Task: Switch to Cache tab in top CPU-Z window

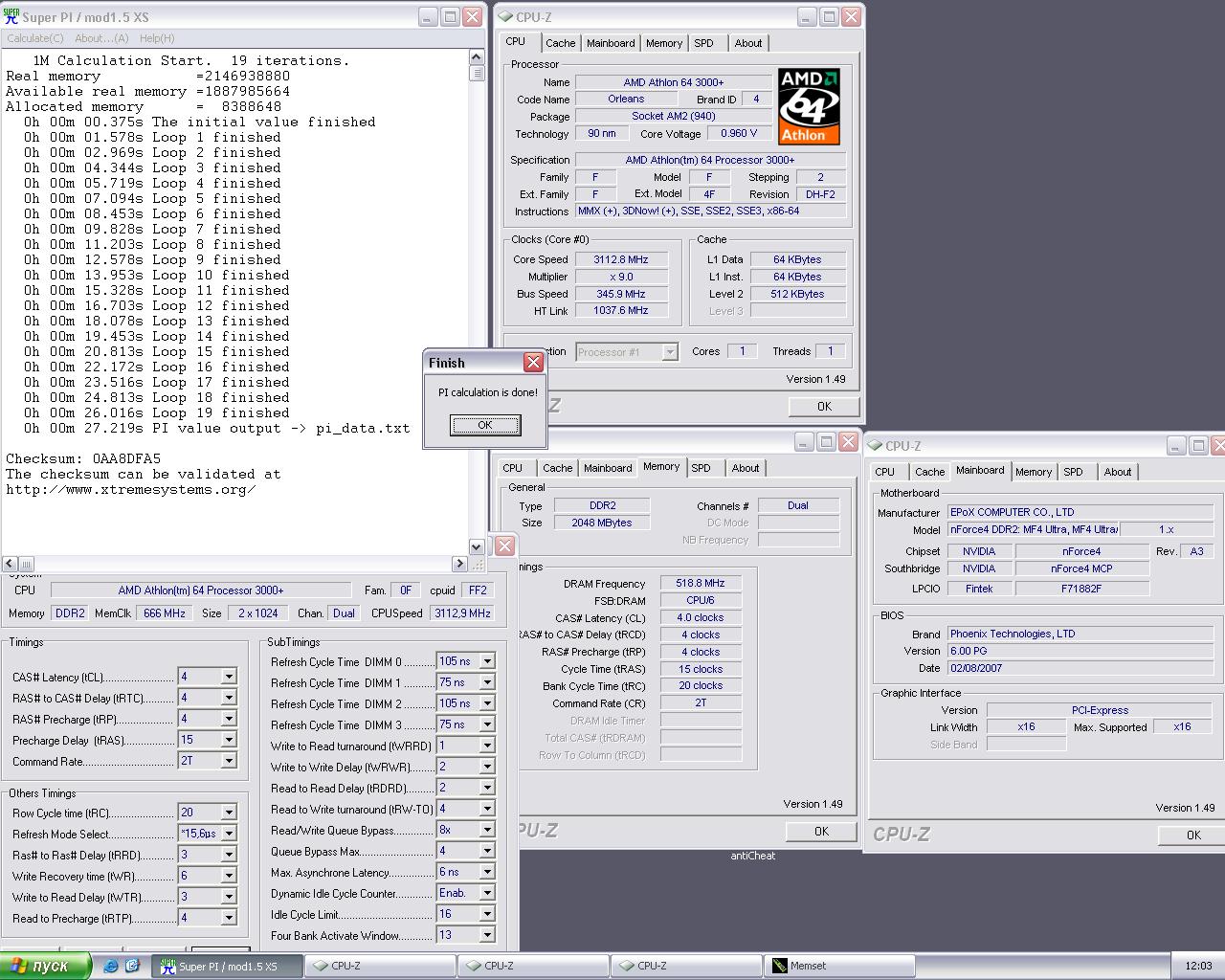Action: pos(561,43)
